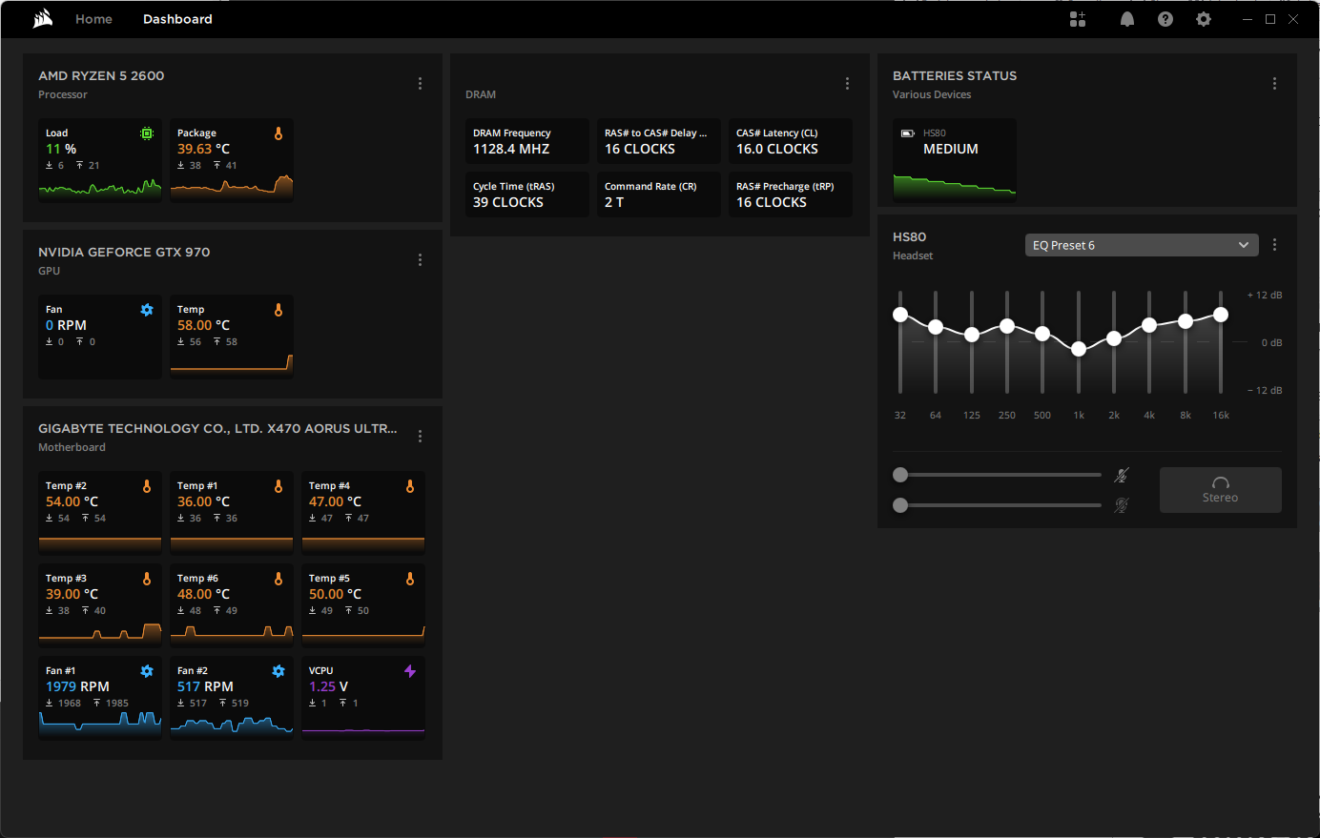Open the dashboard widget layout icon
The height and width of the screenshot is (838, 1320).
coord(1077,19)
